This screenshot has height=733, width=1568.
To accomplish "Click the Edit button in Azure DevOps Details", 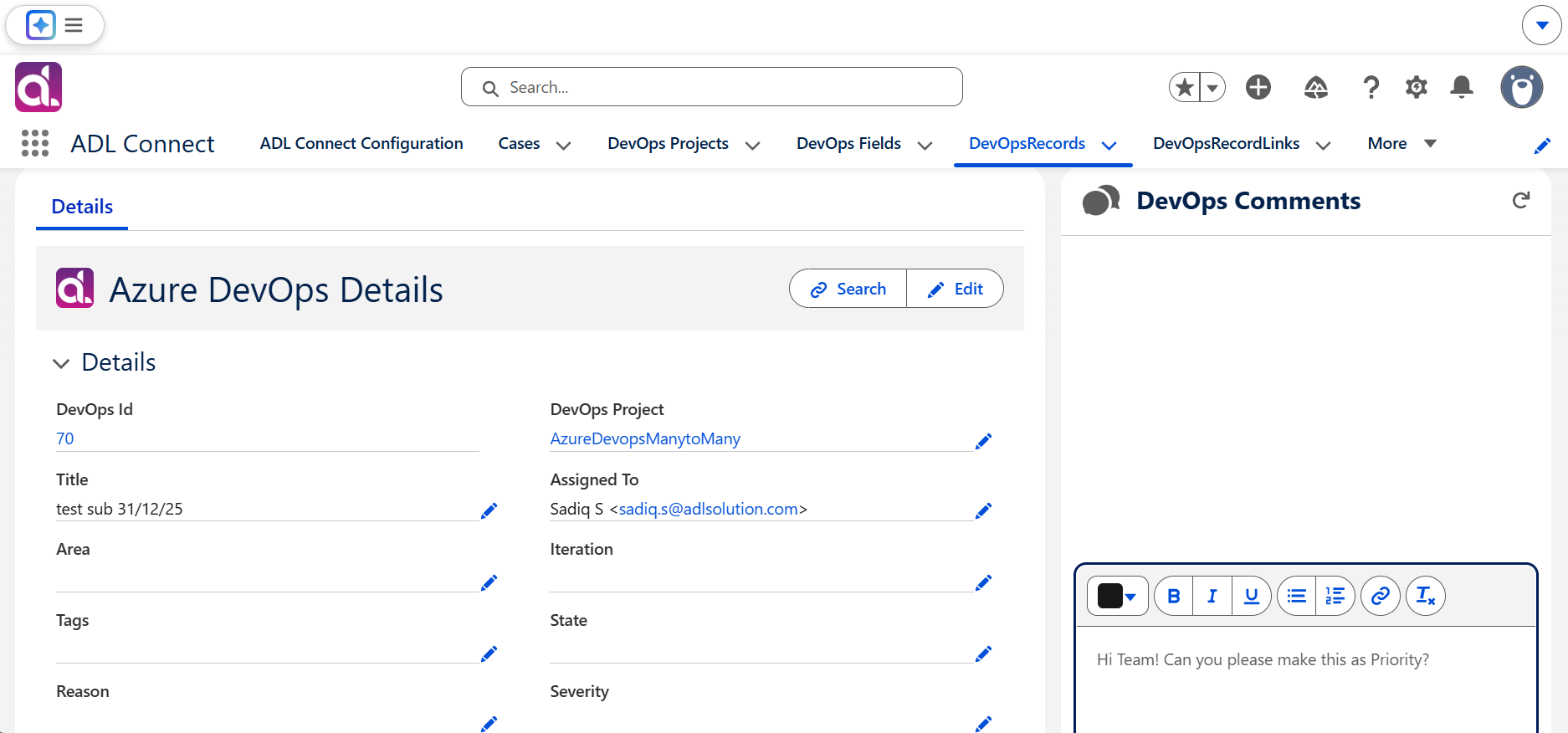I will pyautogui.click(x=956, y=289).
